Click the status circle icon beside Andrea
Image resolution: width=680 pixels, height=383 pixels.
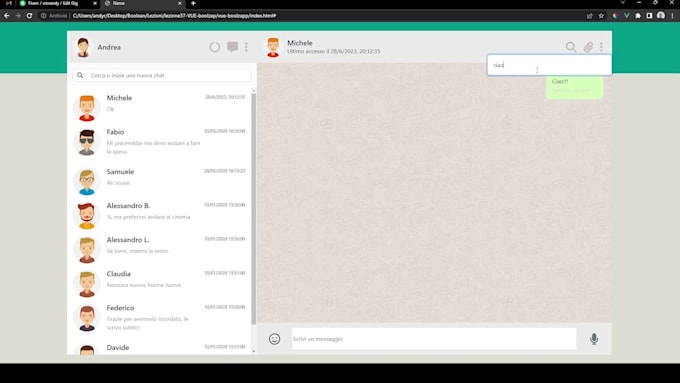(214, 47)
